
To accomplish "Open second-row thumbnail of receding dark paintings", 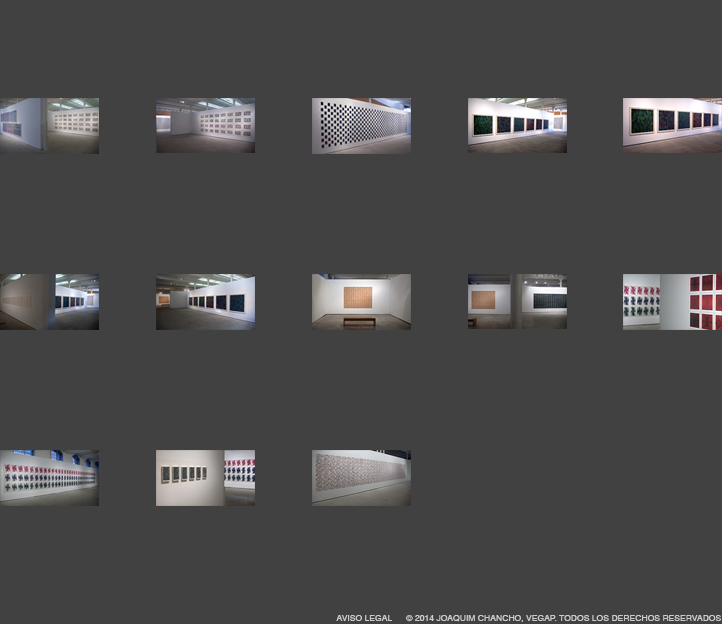I will tap(205, 302).
